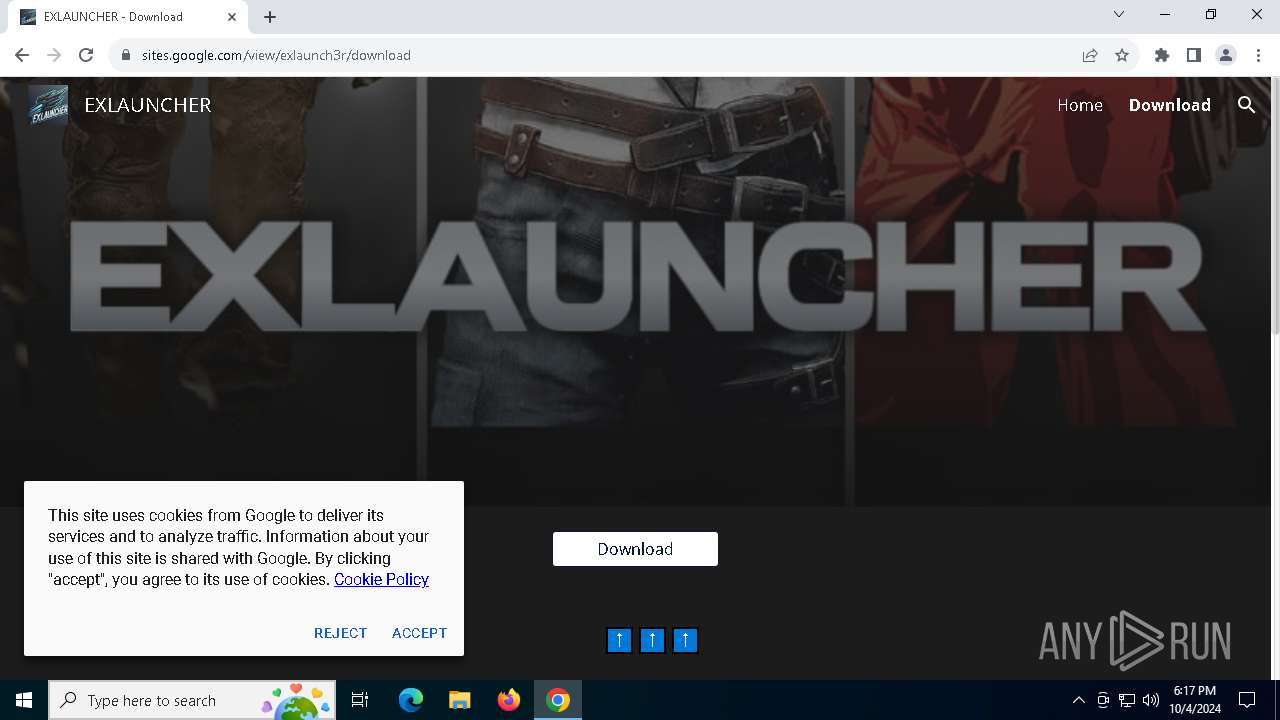Click the white Download button

click(x=635, y=549)
